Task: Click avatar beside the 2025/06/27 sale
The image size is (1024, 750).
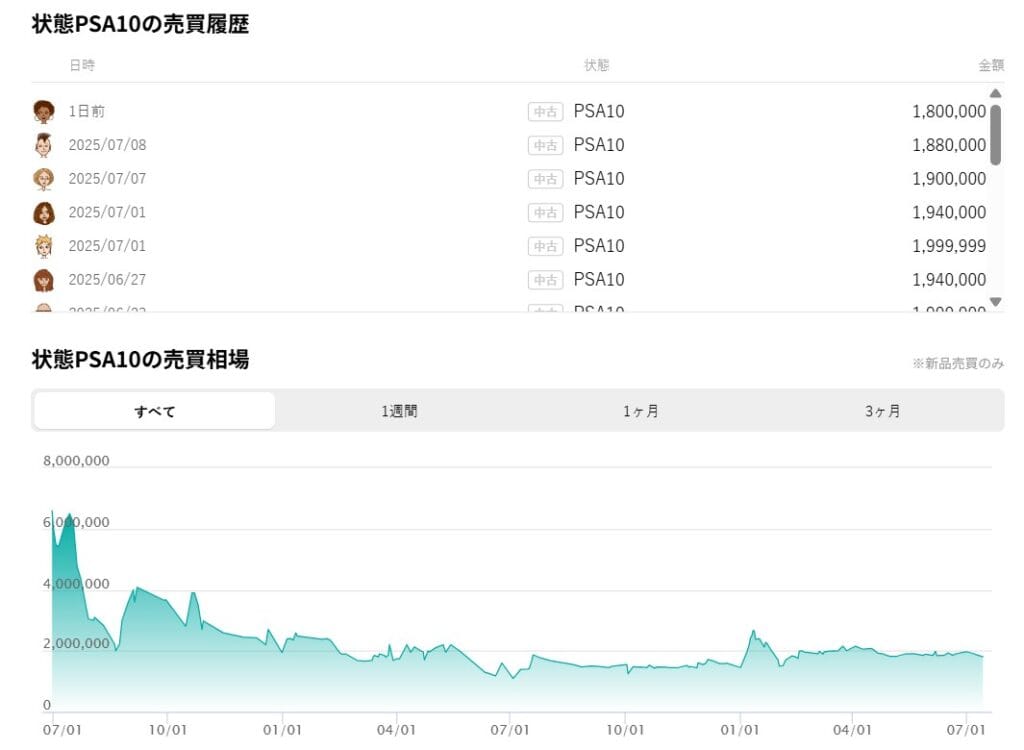Action: coord(44,280)
